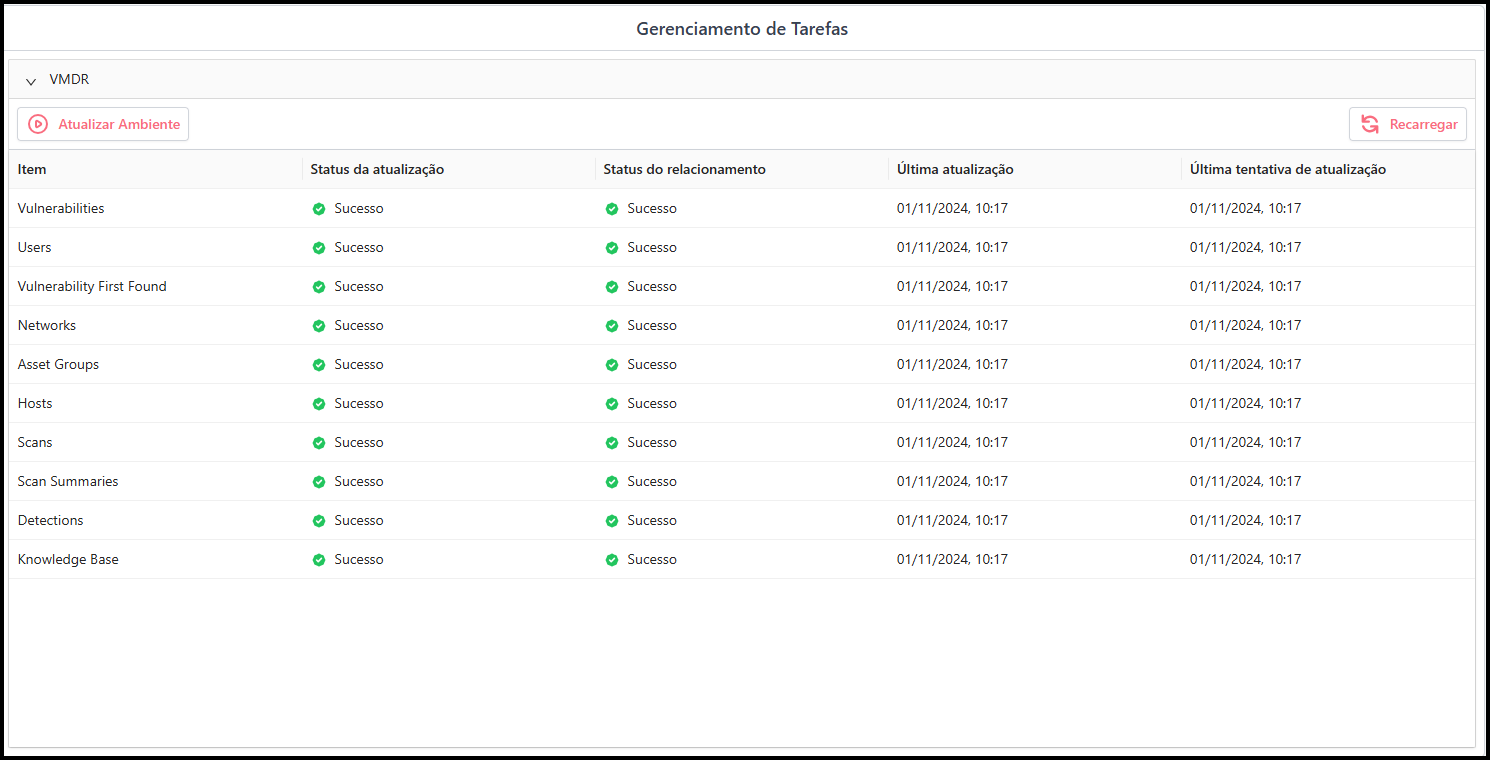Click the refresh icon on Recarregar button
Viewport: 1490px width, 760px height.
click(x=1369, y=124)
